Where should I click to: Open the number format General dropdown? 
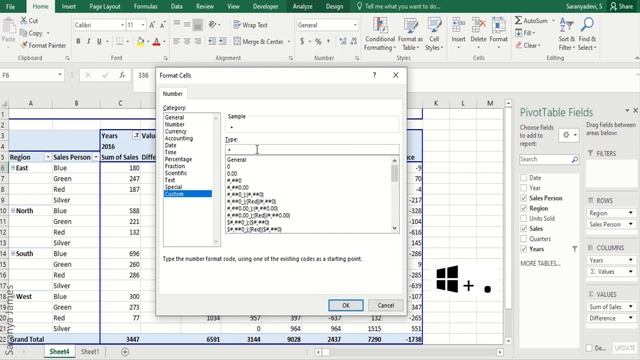pyautogui.click(x=355, y=25)
